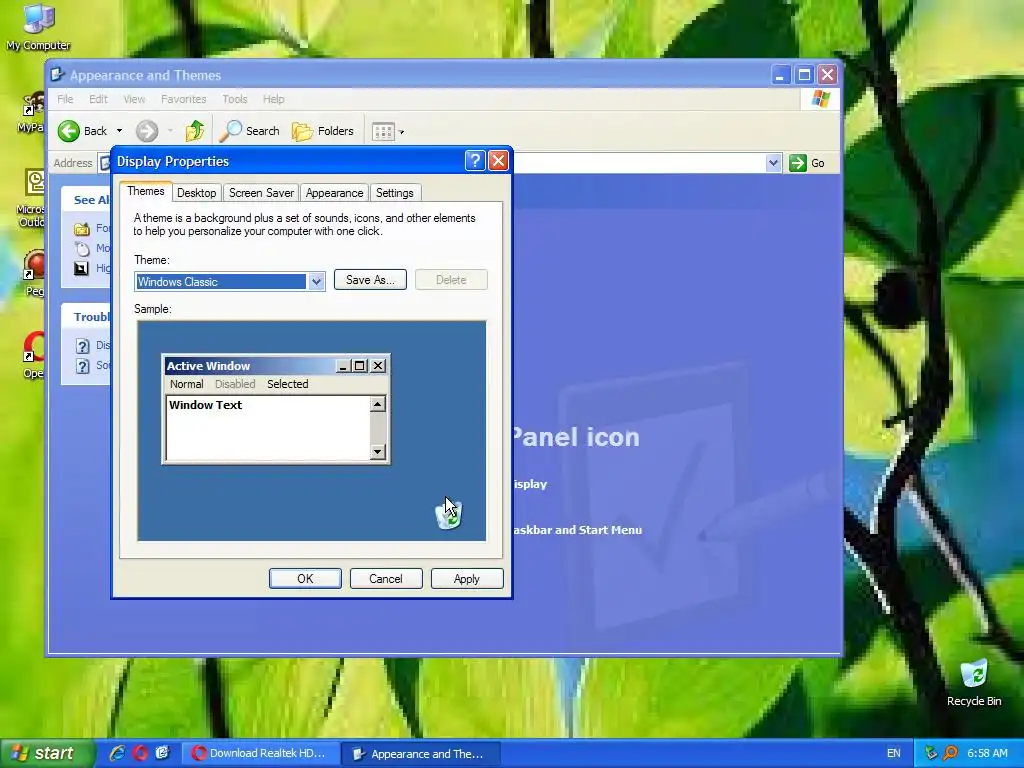Open the Help menu
The height and width of the screenshot is (768, 1024).
pyautogui.click(x=274, y=99)
